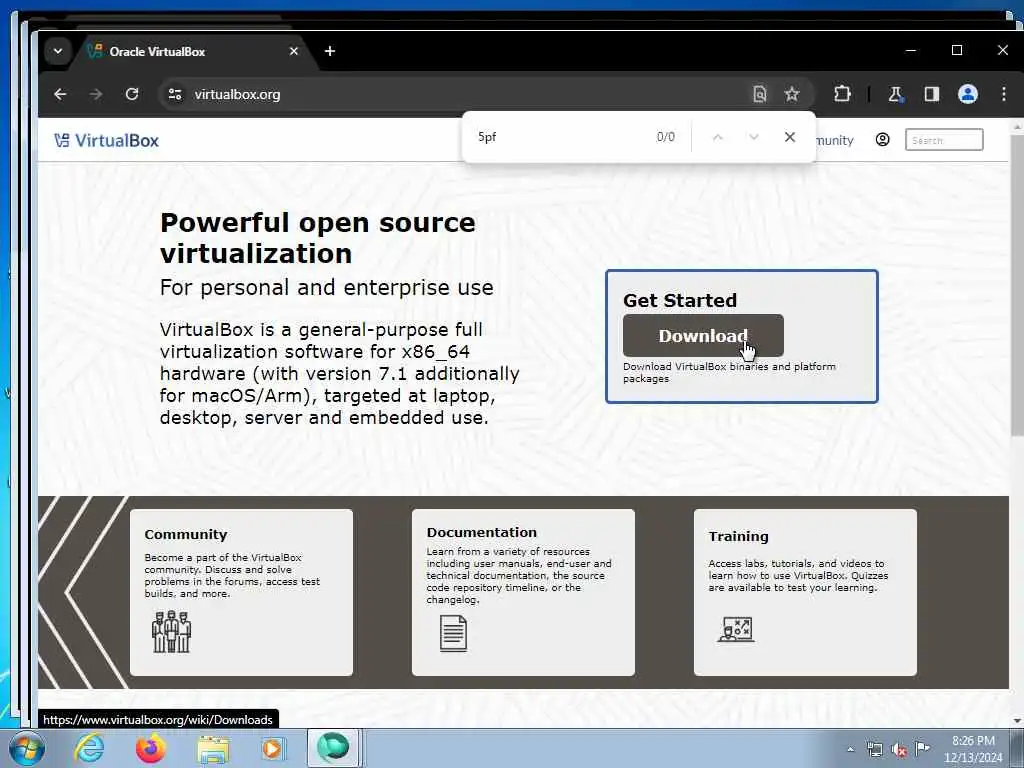Show hidden tray icons arrow
1024x768 pixels.
point(850,749)
